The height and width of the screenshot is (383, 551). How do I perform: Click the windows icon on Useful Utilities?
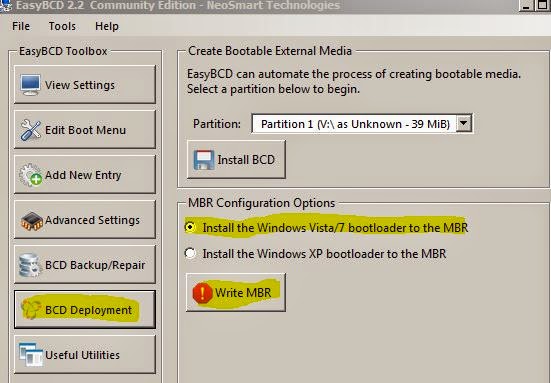[x=31, y=354]
